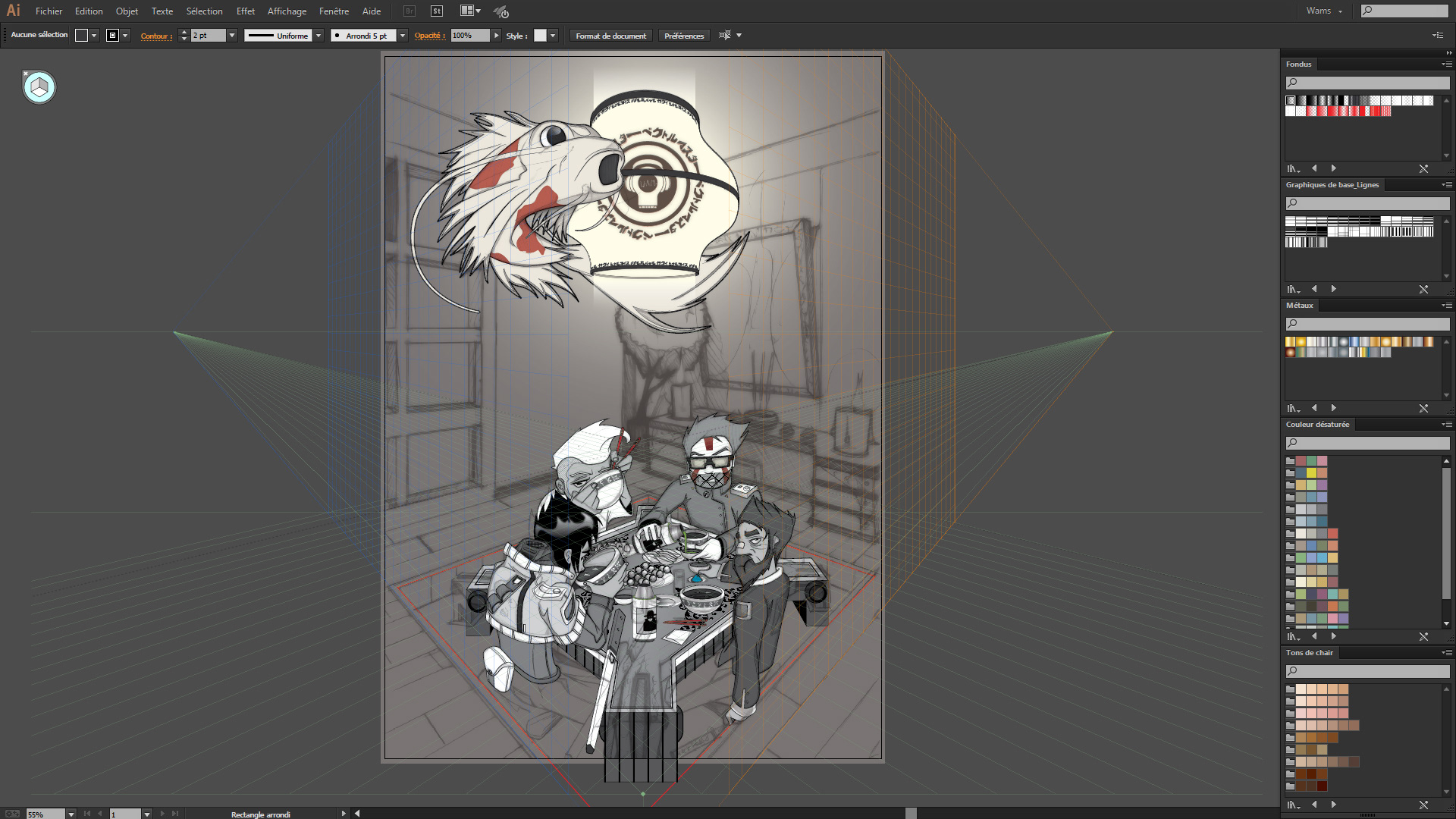Open the Fenêtre menu
This screenshot has width=1456, height=819.
(x=334, y=11)
